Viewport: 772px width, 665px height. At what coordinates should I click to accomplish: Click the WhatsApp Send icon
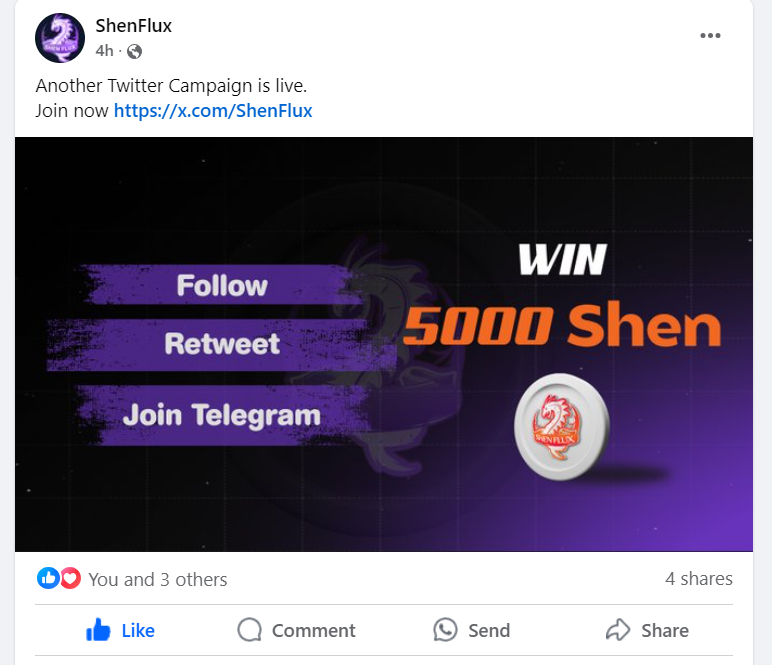[x=445, y=630]
